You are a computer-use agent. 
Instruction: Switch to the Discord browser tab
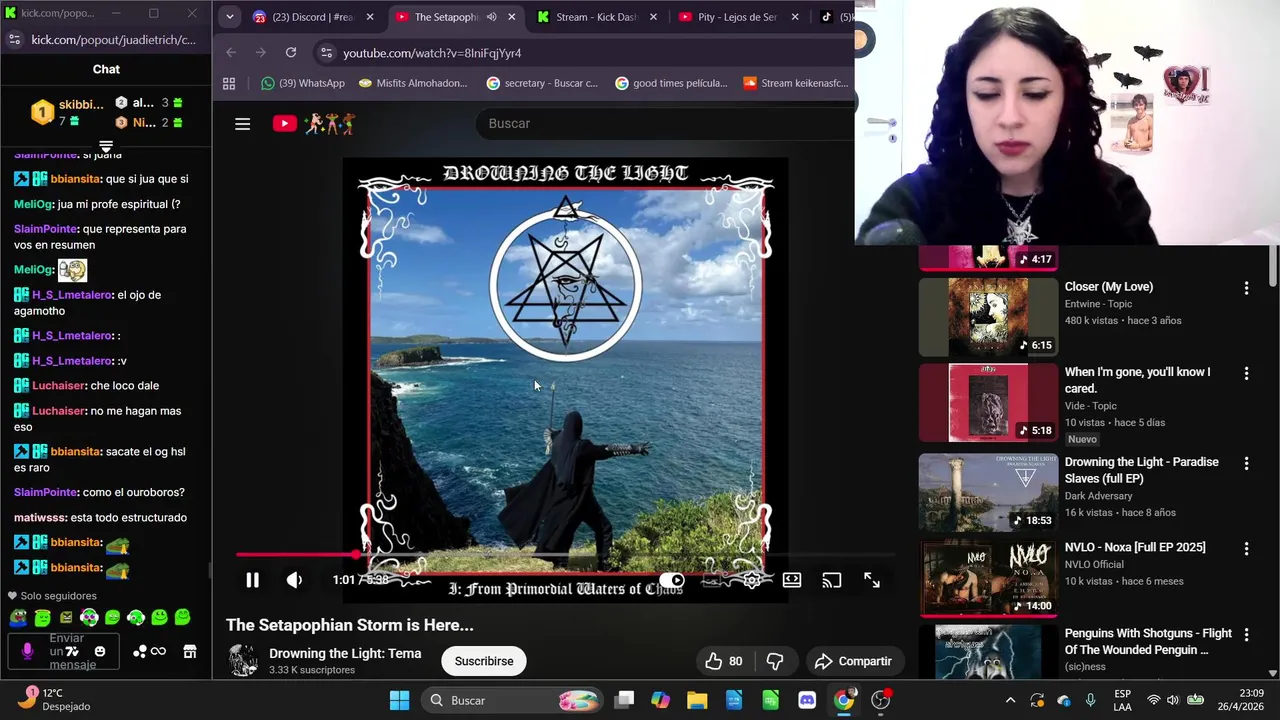point(314,17)
